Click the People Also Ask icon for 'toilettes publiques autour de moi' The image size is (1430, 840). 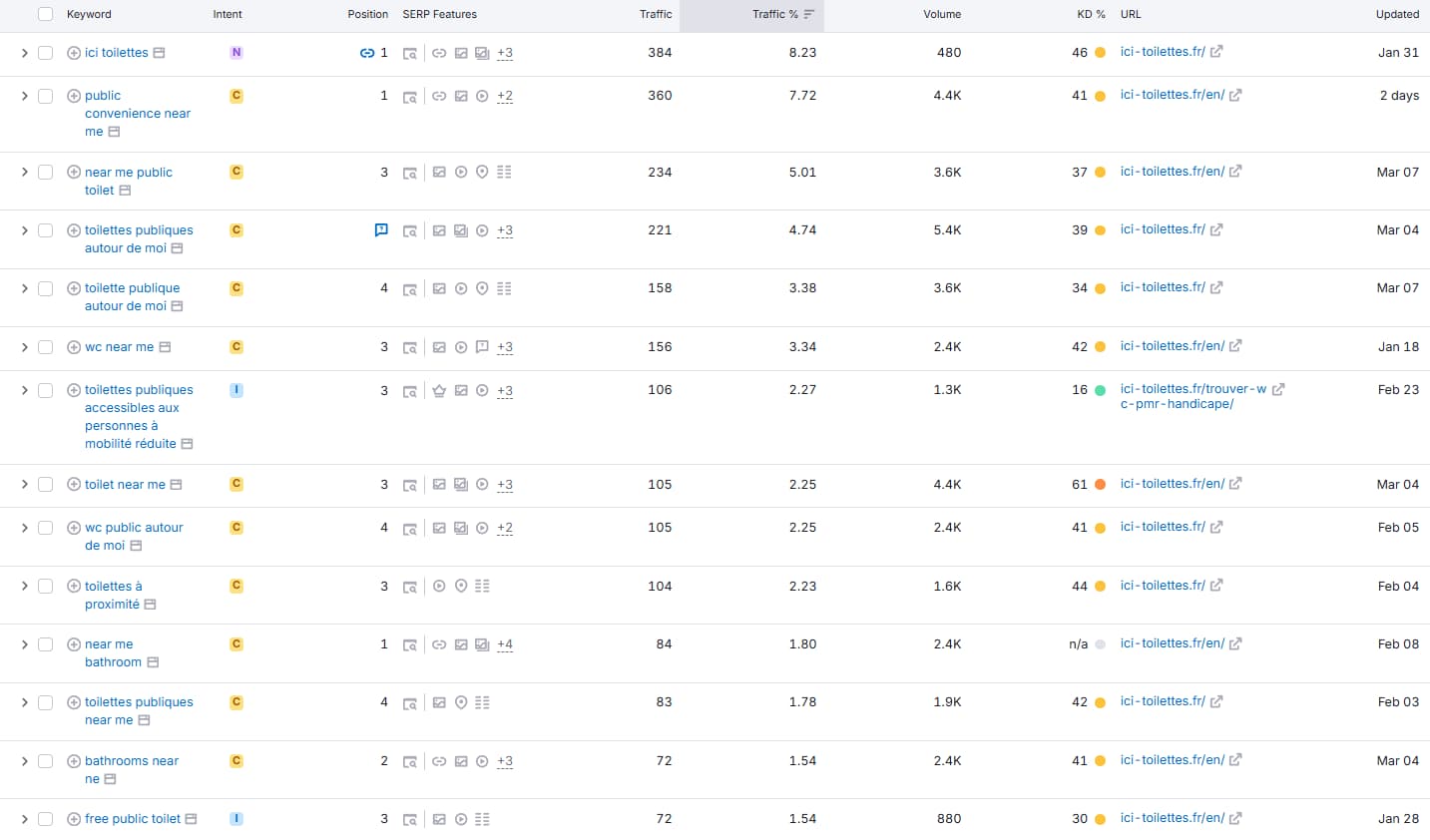381,229
